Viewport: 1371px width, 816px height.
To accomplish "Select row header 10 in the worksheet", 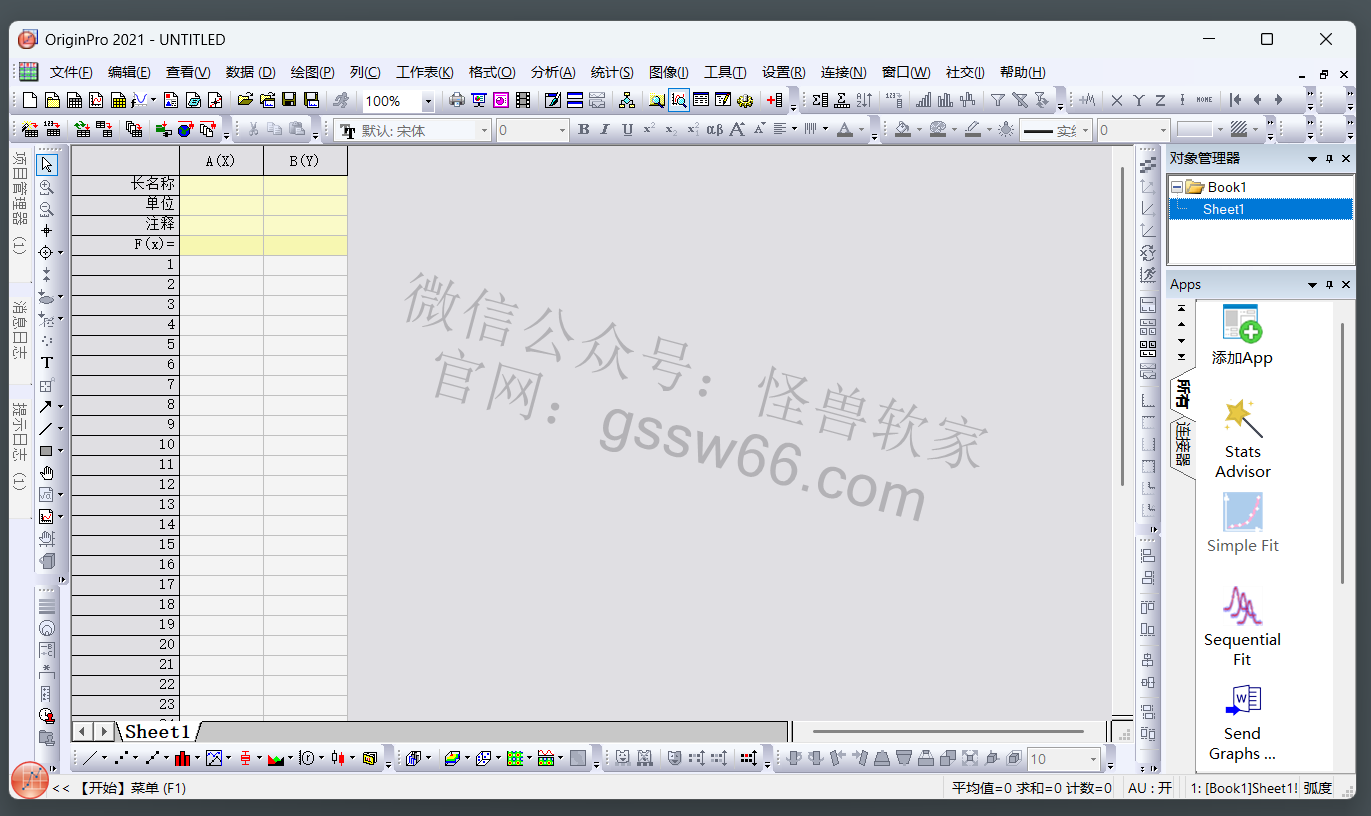I will click(125, 445).
